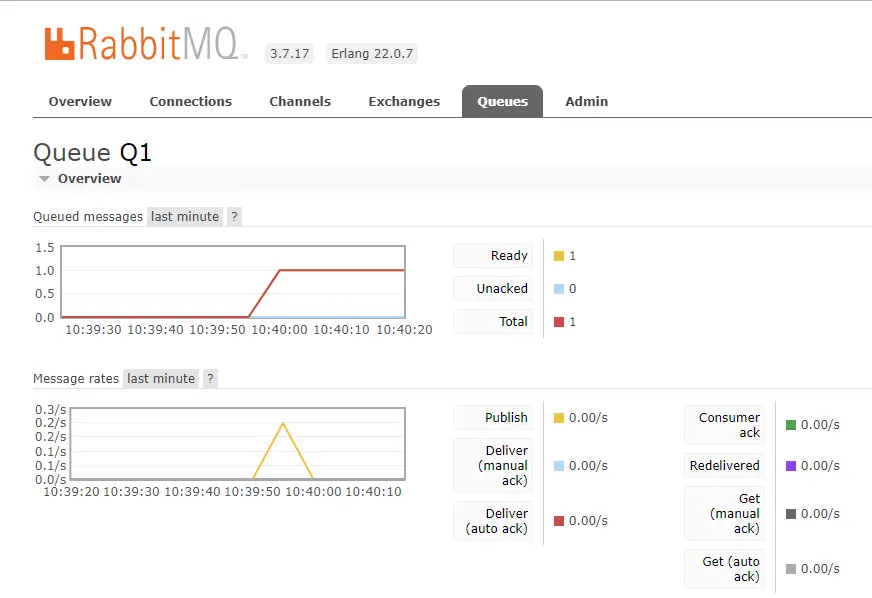Click the Deliver (auto ack) red swatch
872x598 pixels.
pyautogui.click(x=559, y=521)
